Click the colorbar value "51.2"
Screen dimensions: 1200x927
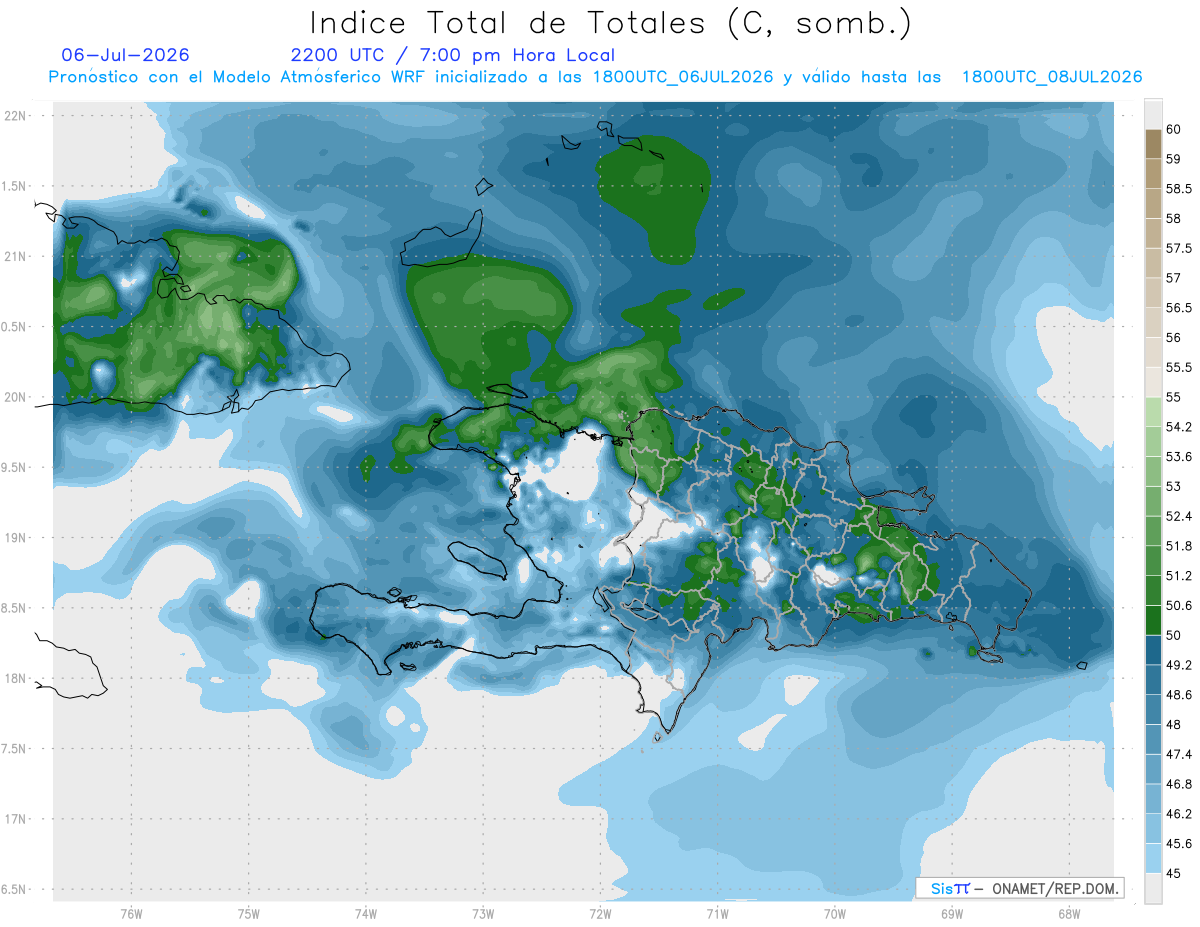(x=1180, y=576)
